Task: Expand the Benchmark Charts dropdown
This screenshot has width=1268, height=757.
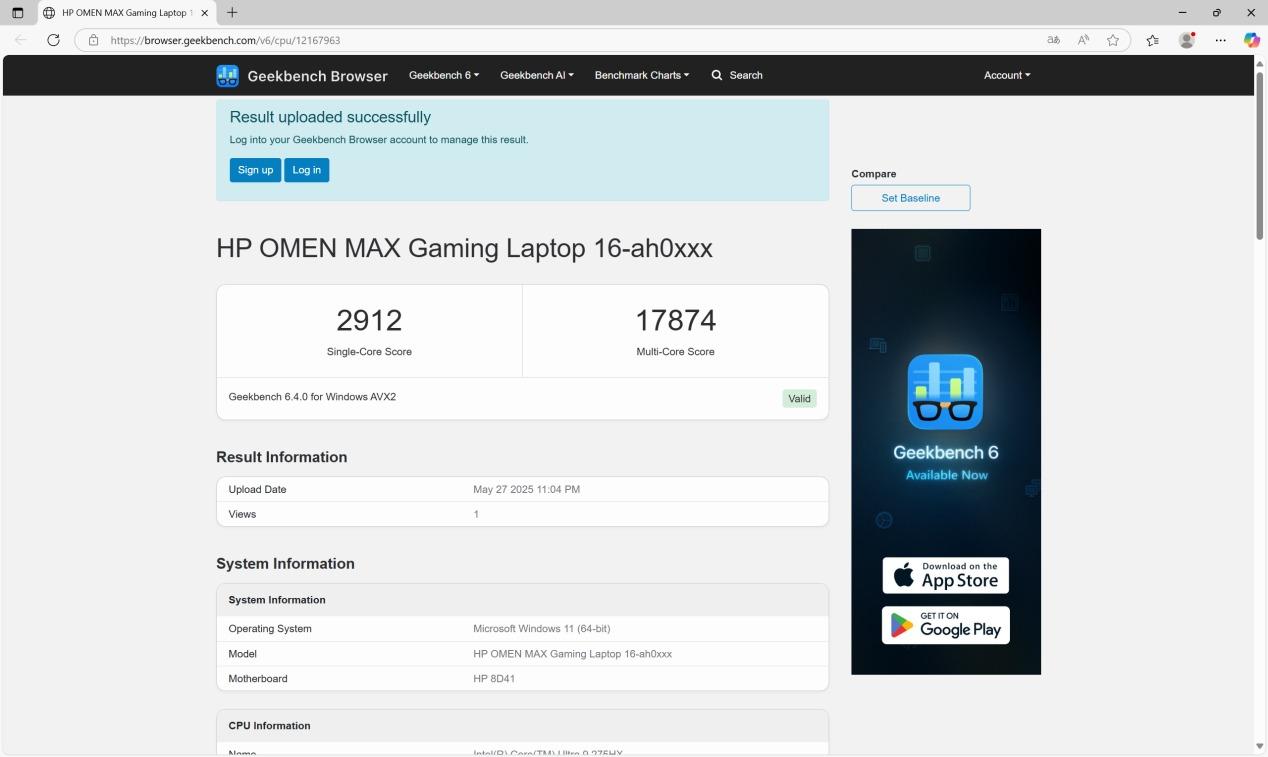Action: (x=641, y=75)
